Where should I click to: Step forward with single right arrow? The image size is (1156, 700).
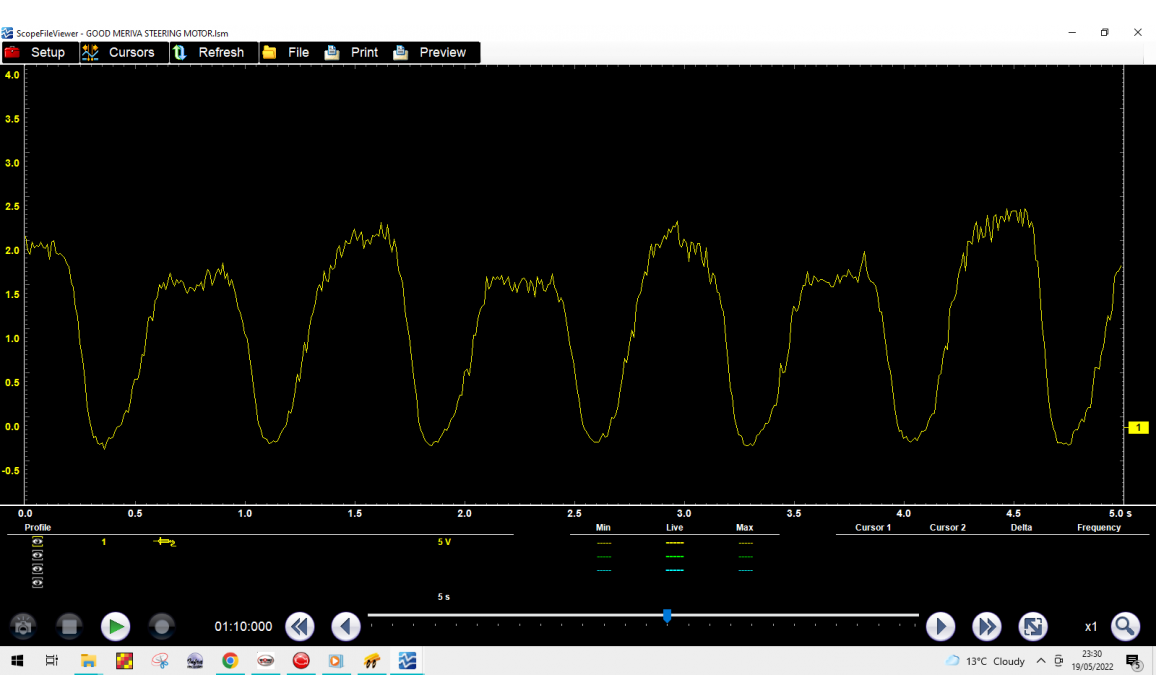click(940, 627)
